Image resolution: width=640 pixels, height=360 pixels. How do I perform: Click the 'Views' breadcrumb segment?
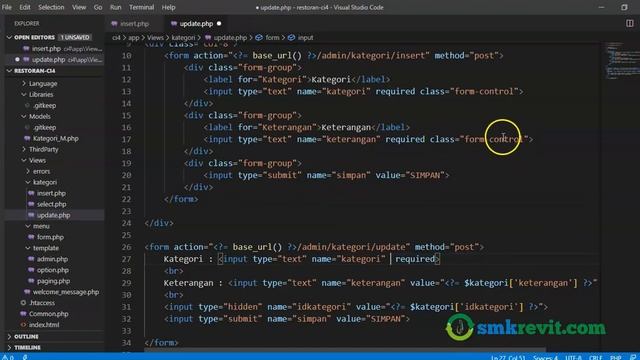click(x=155, y=38)
